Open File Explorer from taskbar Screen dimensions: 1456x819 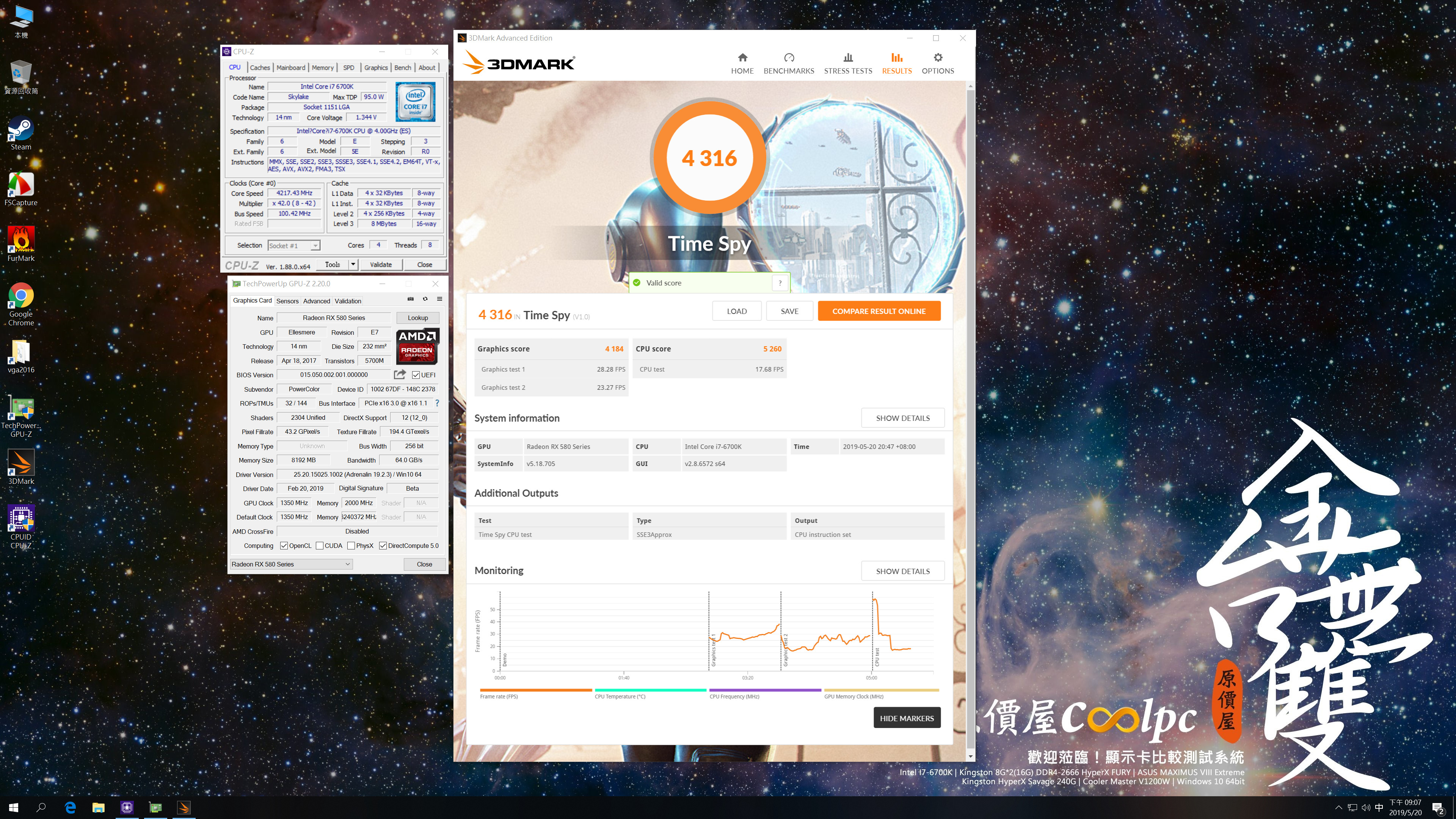pyautogui.click(x=98, y=807)
